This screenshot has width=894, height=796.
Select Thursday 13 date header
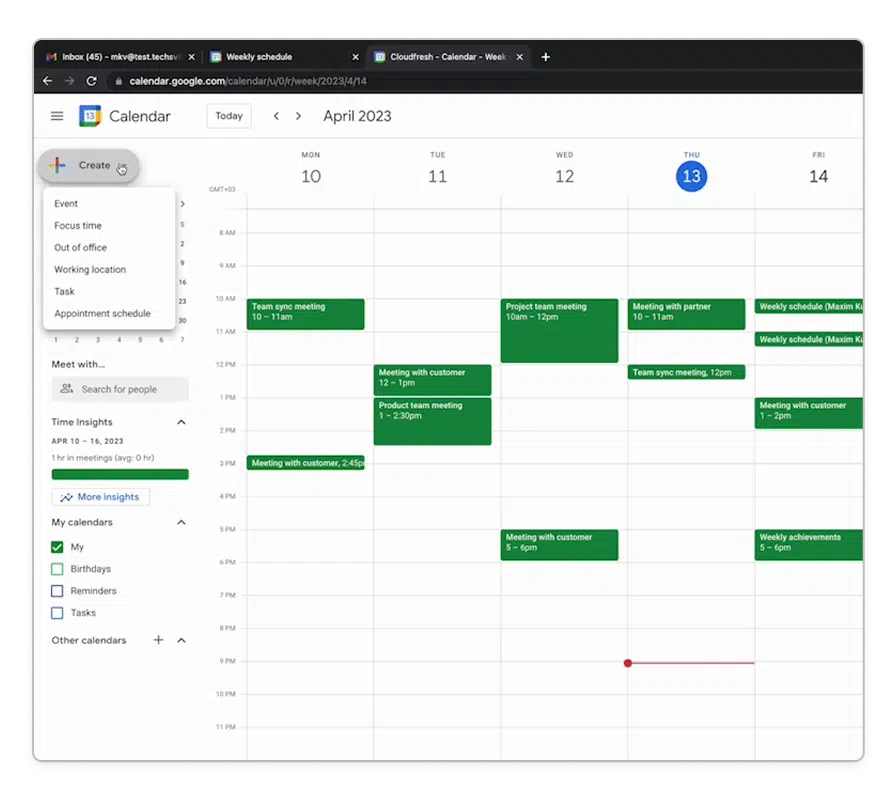(692, 177)
